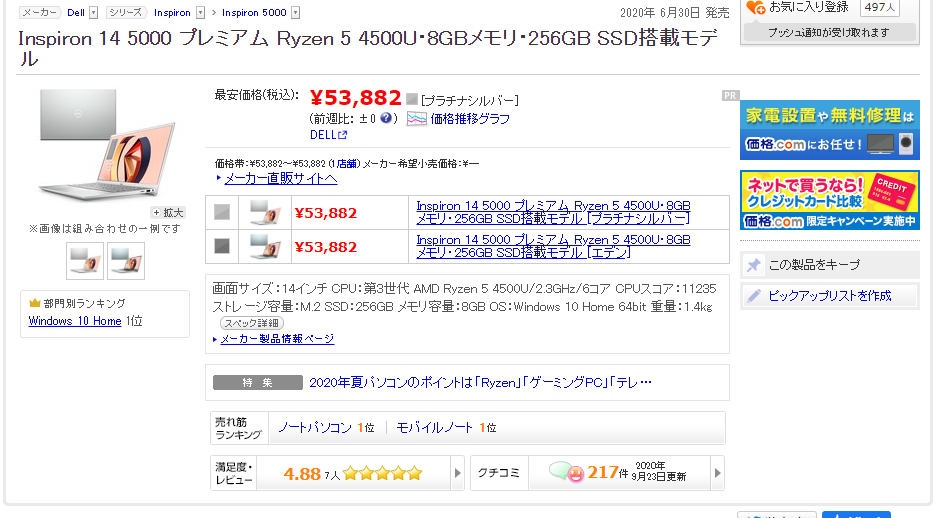Open the 価格推移グラフ link
This screenshot has width=939, height=518.
tap(470, 119)
